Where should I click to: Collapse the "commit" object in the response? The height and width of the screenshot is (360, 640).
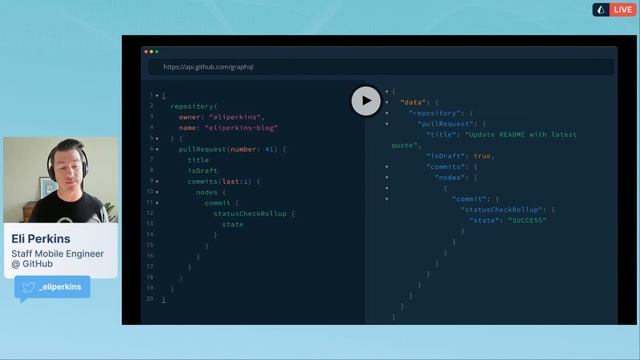pos(387,199)
